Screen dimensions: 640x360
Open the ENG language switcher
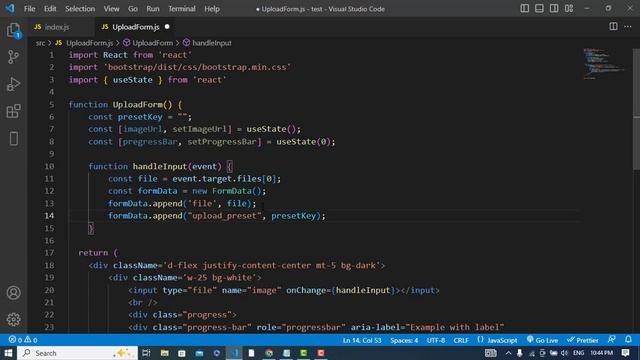pos(578,353)
